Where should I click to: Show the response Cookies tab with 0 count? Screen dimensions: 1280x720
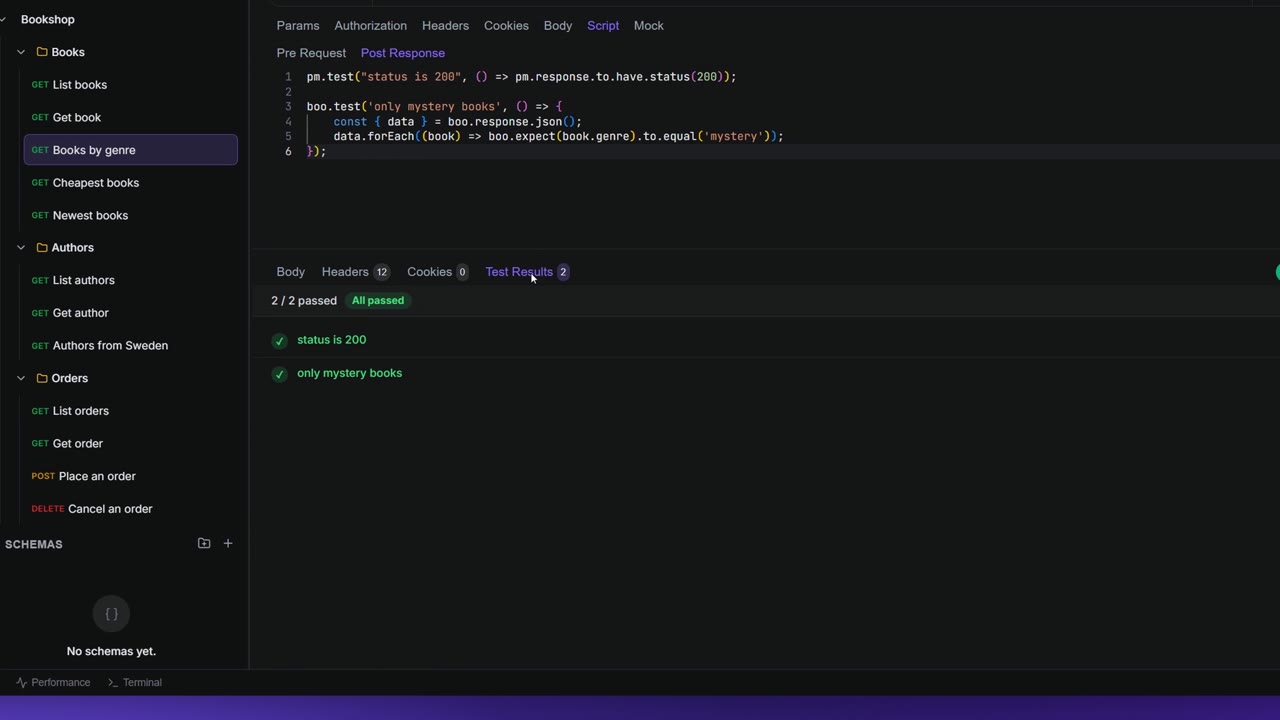[438, 272]
